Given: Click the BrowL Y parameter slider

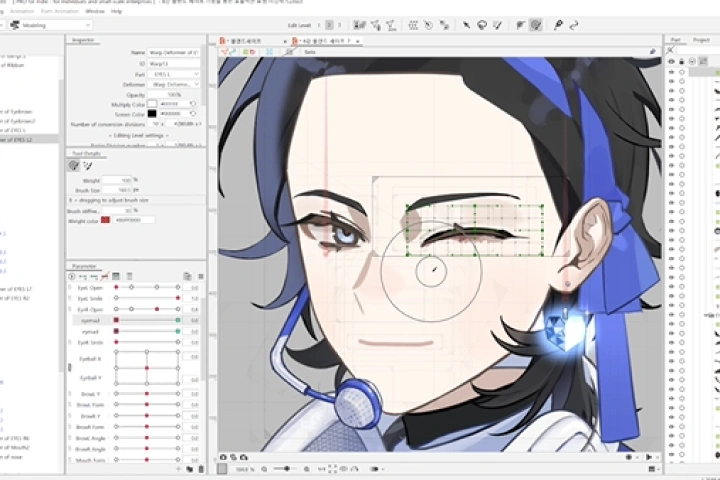Looking at the screenshot, I should 147,394.
